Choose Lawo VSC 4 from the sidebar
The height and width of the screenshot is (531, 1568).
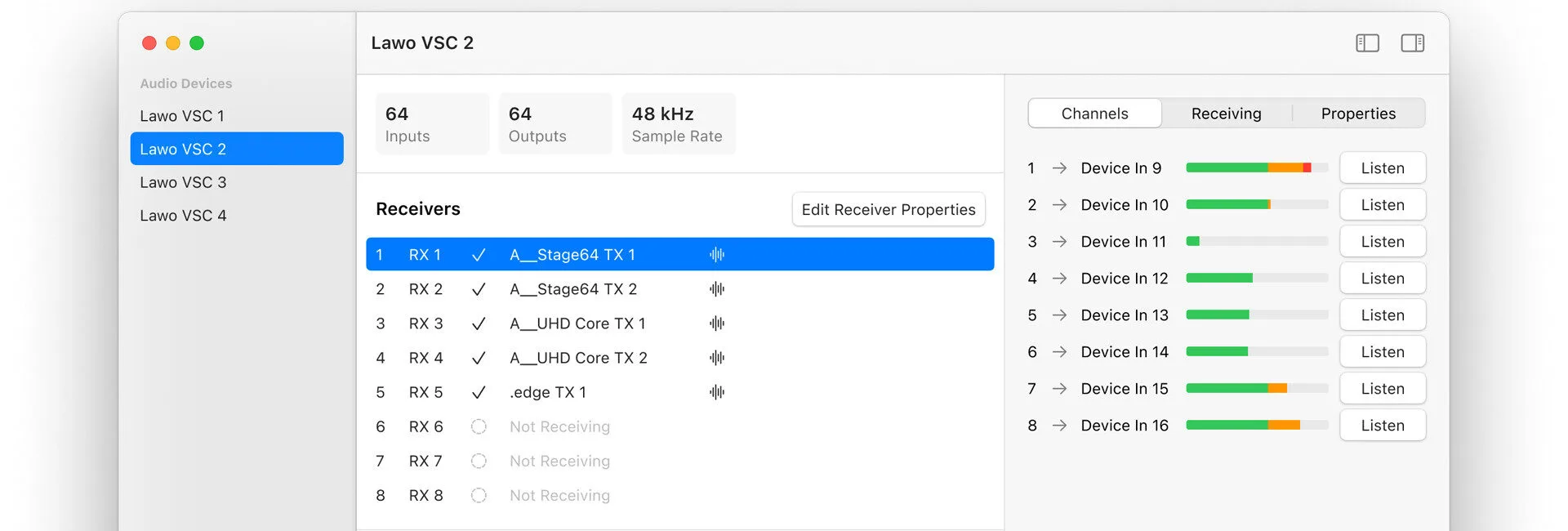point(183,216)
